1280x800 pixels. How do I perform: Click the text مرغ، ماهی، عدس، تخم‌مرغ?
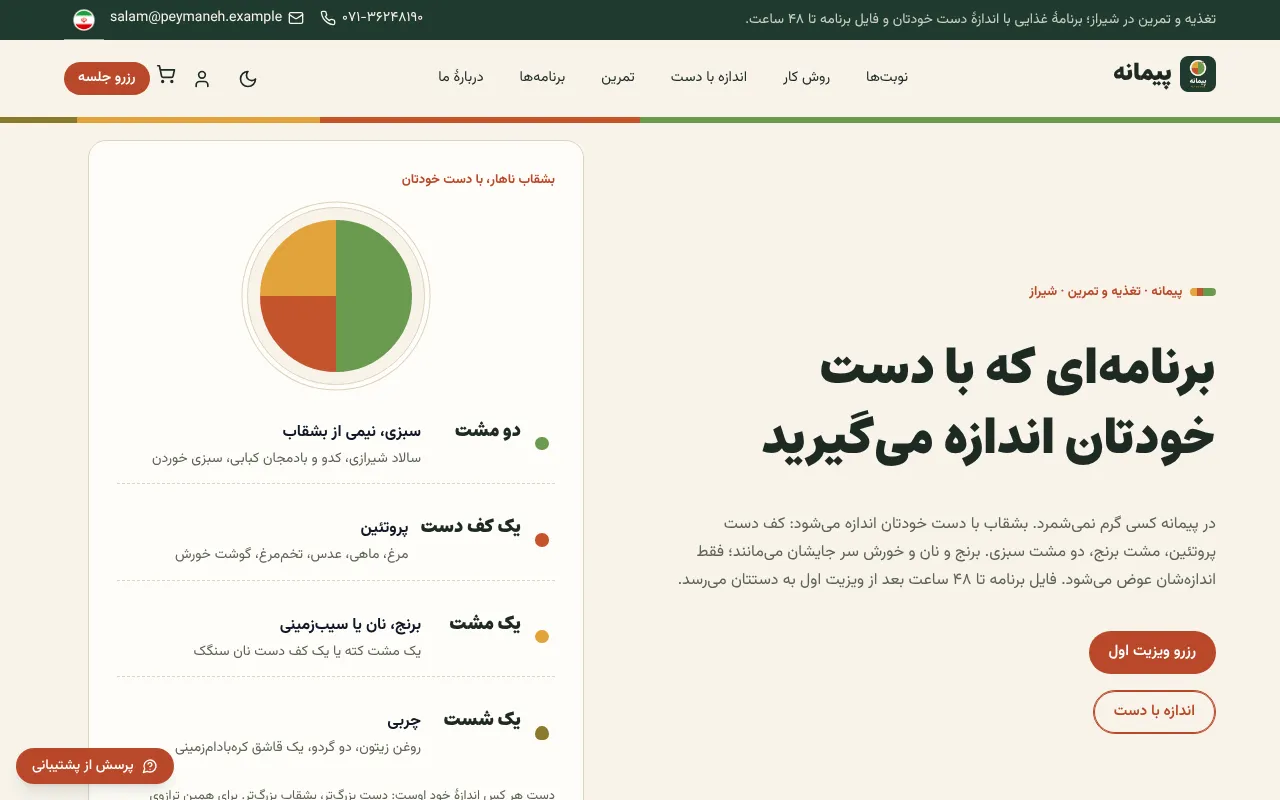(x=334, y=554)
